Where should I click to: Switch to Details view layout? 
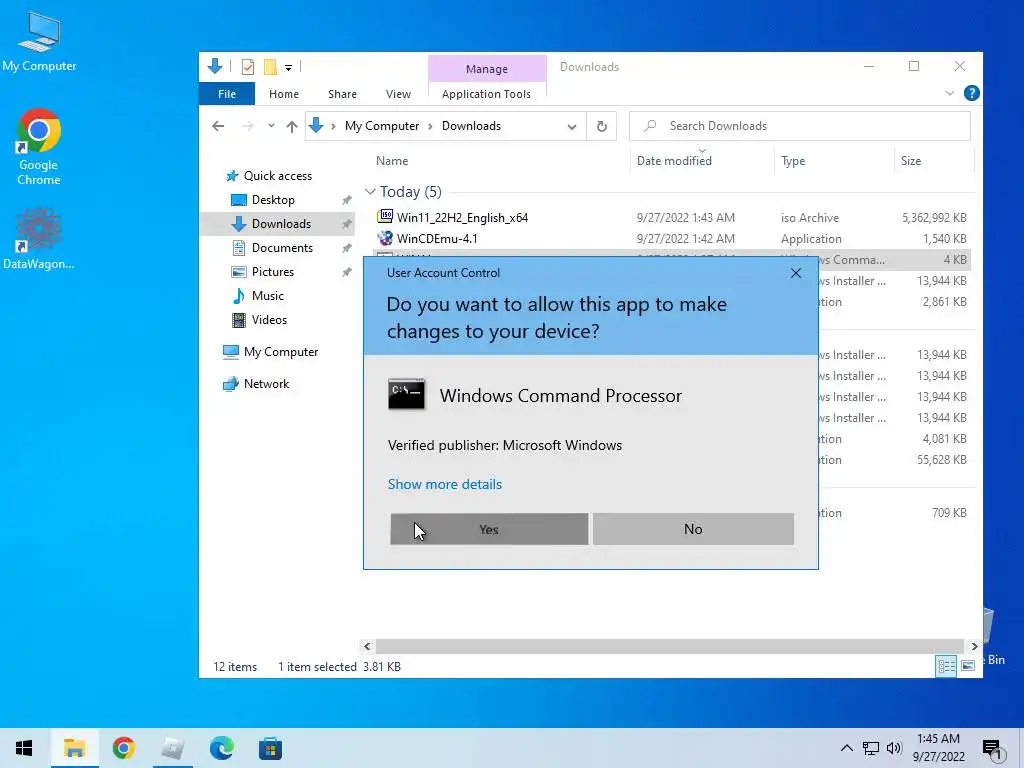point(946,666)
